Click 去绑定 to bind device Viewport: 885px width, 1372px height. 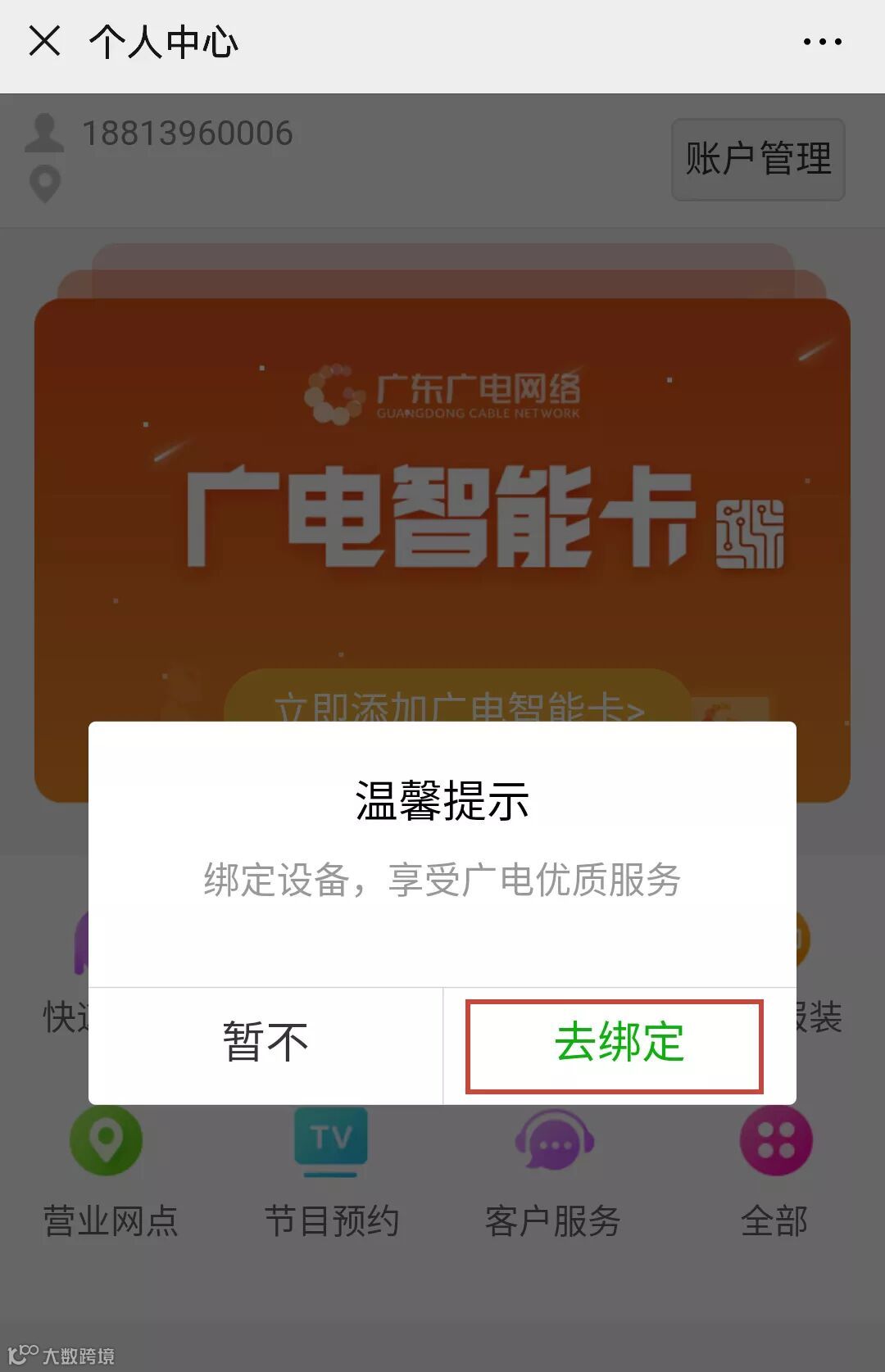[619, 1043]
